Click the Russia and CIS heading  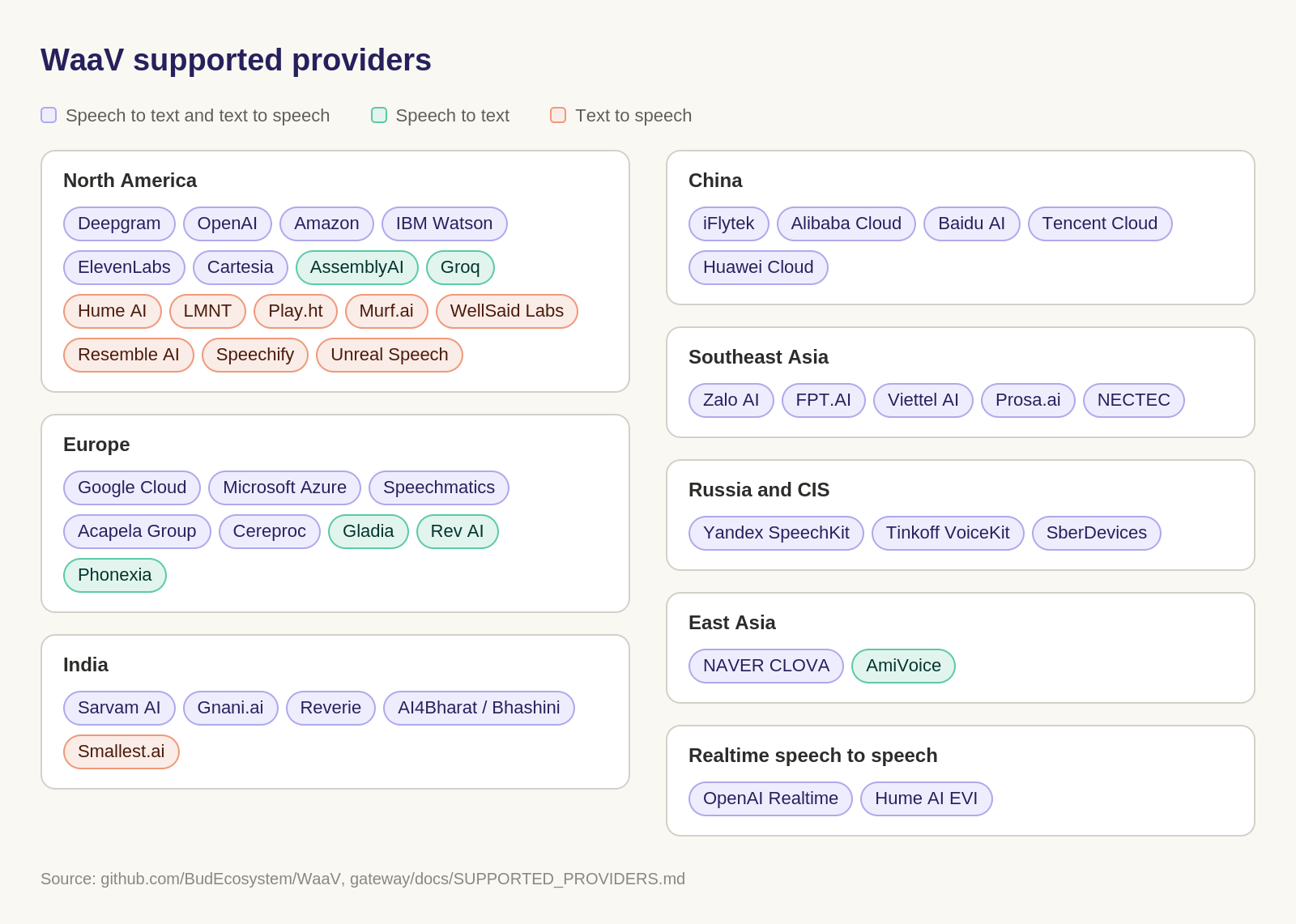pyautogui.click(x=759, y=490)
